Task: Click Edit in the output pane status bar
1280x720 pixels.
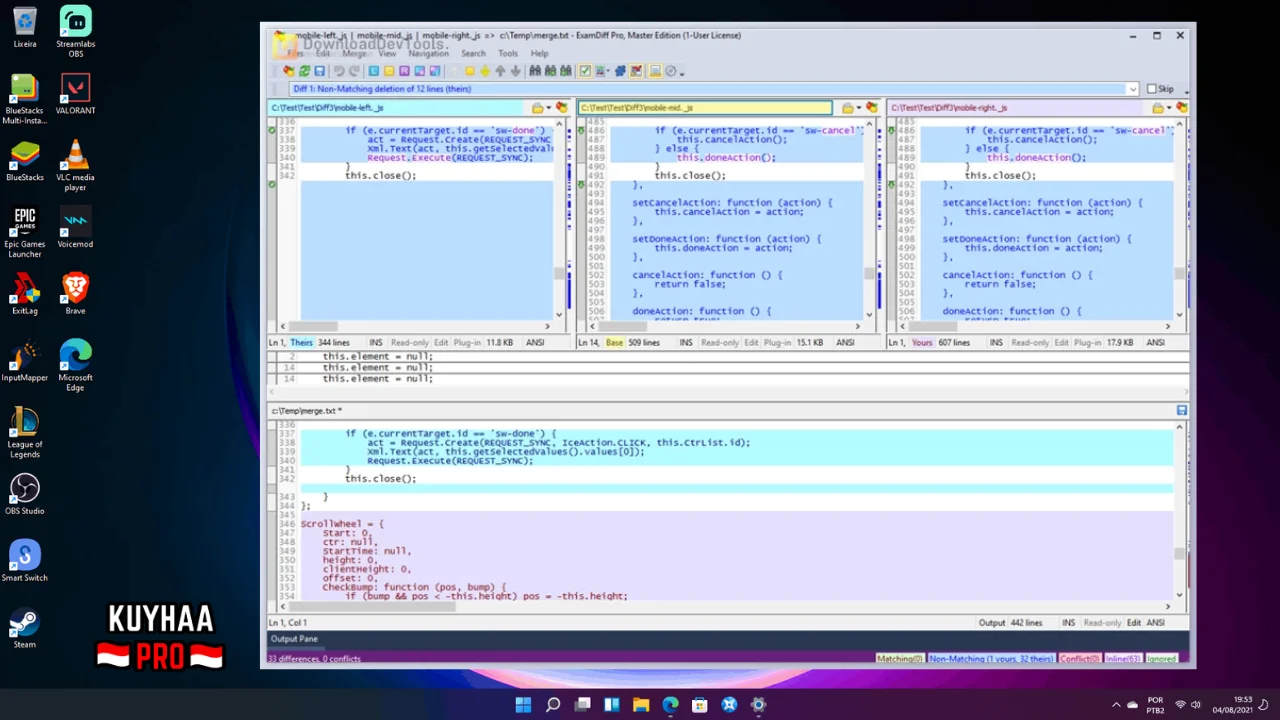Action: click(1133, 623)
